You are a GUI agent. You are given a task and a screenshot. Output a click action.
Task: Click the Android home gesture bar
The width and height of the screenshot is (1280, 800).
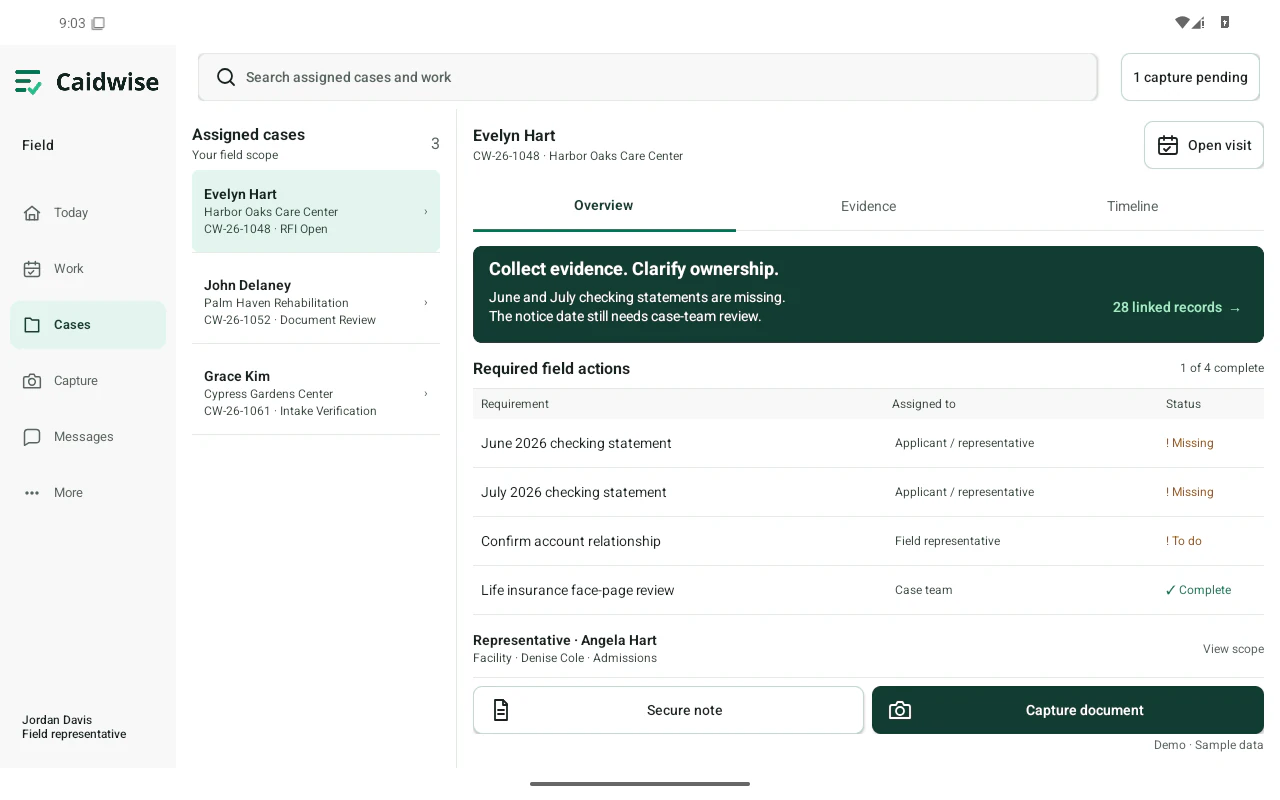[x=640, y=784]
